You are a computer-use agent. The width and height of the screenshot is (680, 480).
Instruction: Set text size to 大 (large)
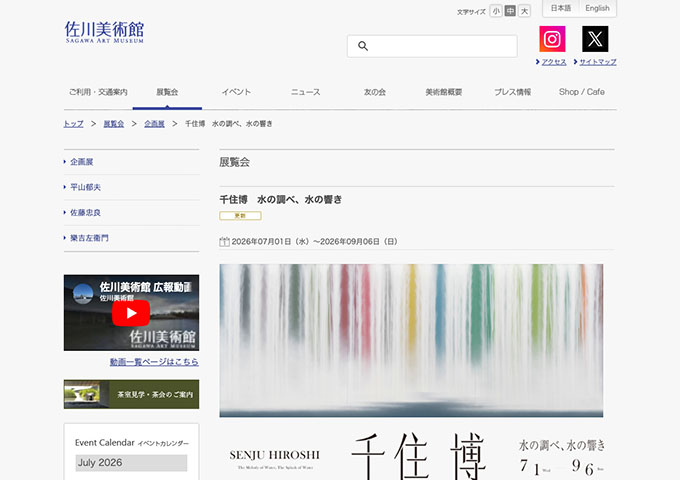pos(525,11)
